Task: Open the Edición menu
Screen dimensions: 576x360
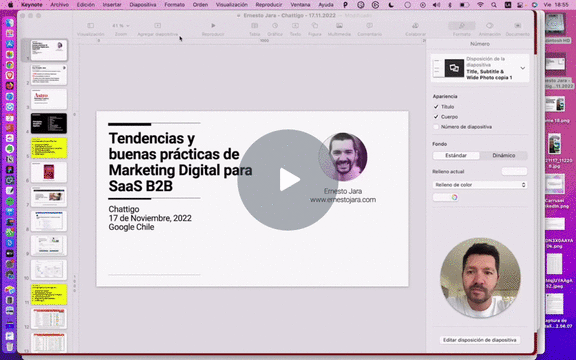Action: (x=86, y=5)
